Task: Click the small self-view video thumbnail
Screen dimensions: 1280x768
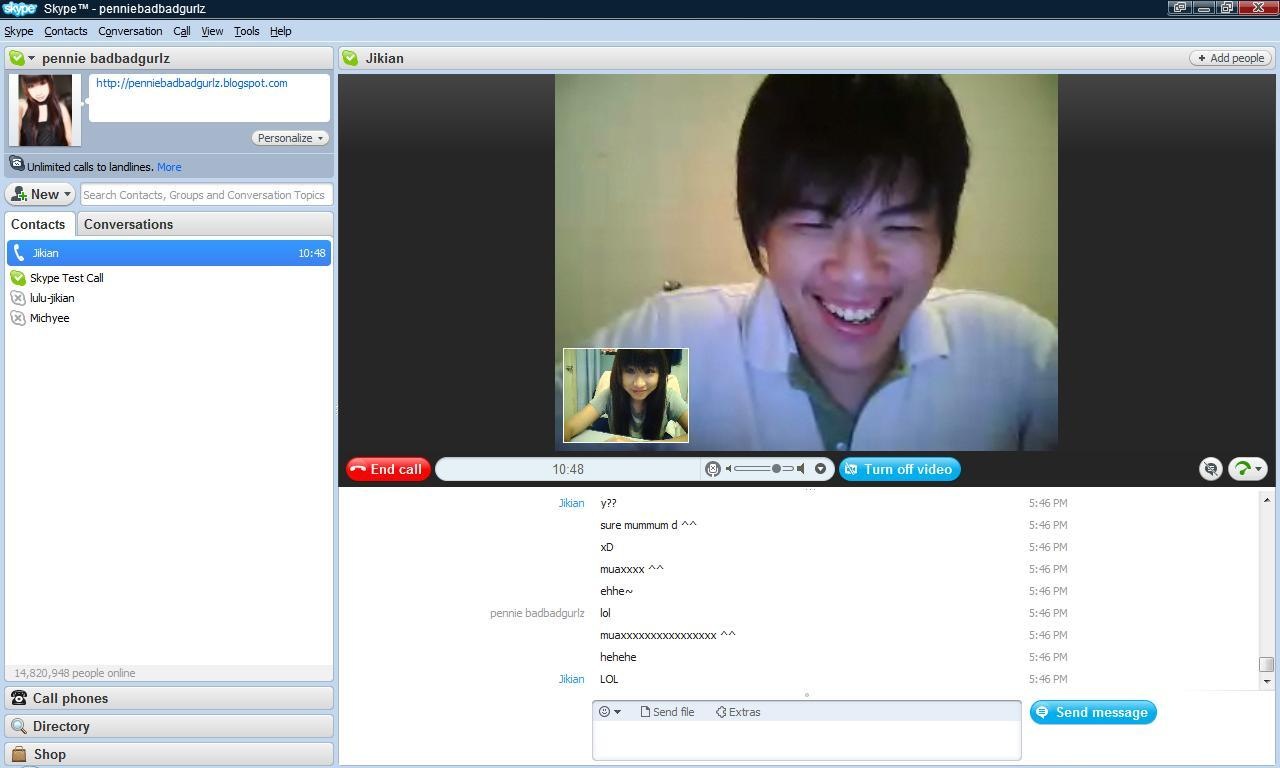Action: click(x=626, y=395)
